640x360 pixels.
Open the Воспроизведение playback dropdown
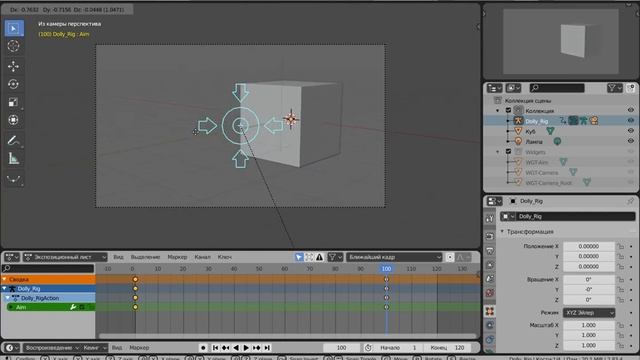point(51,348)
